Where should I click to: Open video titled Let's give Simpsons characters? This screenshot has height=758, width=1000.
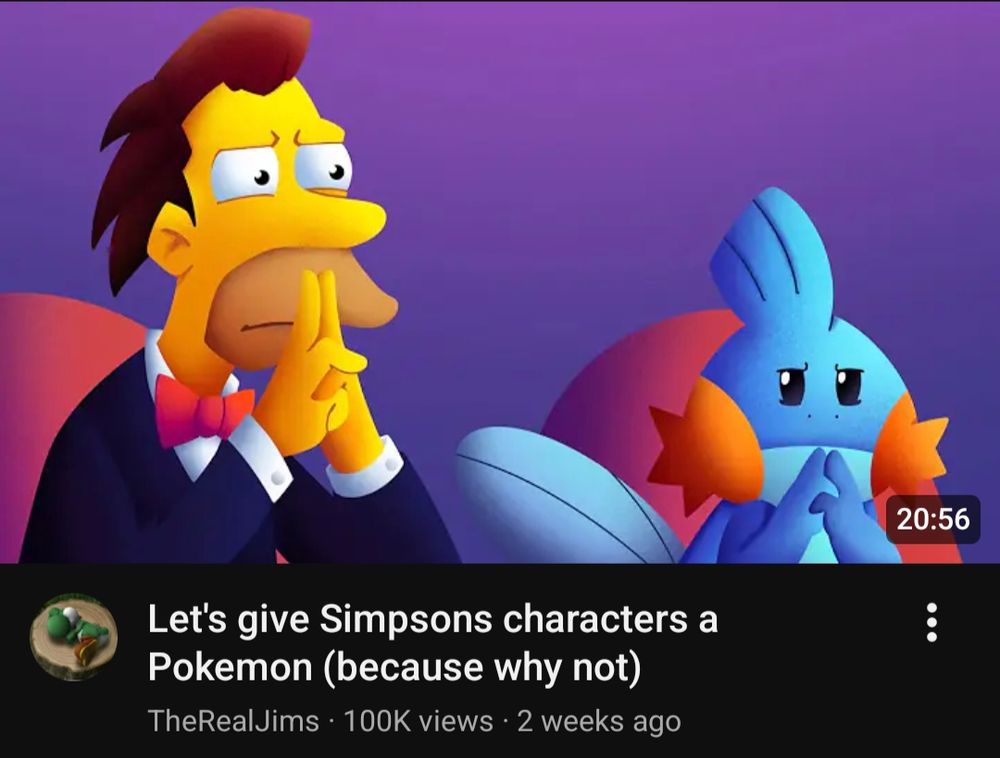click(433, 643)
